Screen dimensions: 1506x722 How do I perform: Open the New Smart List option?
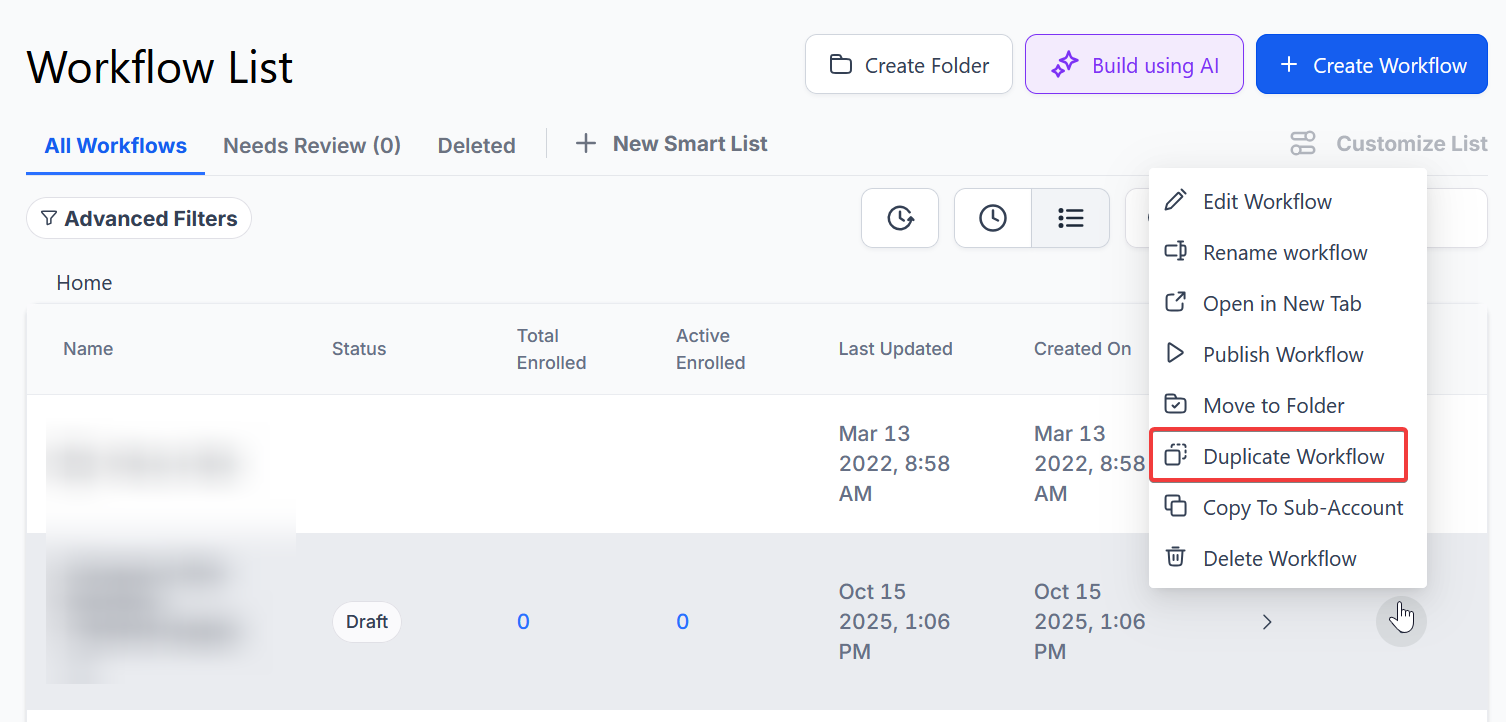pos(672,144)
